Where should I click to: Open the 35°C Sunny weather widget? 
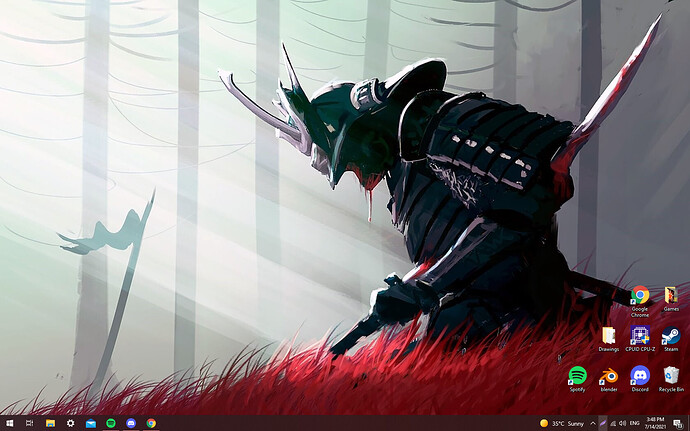click(x=562, y=424)
